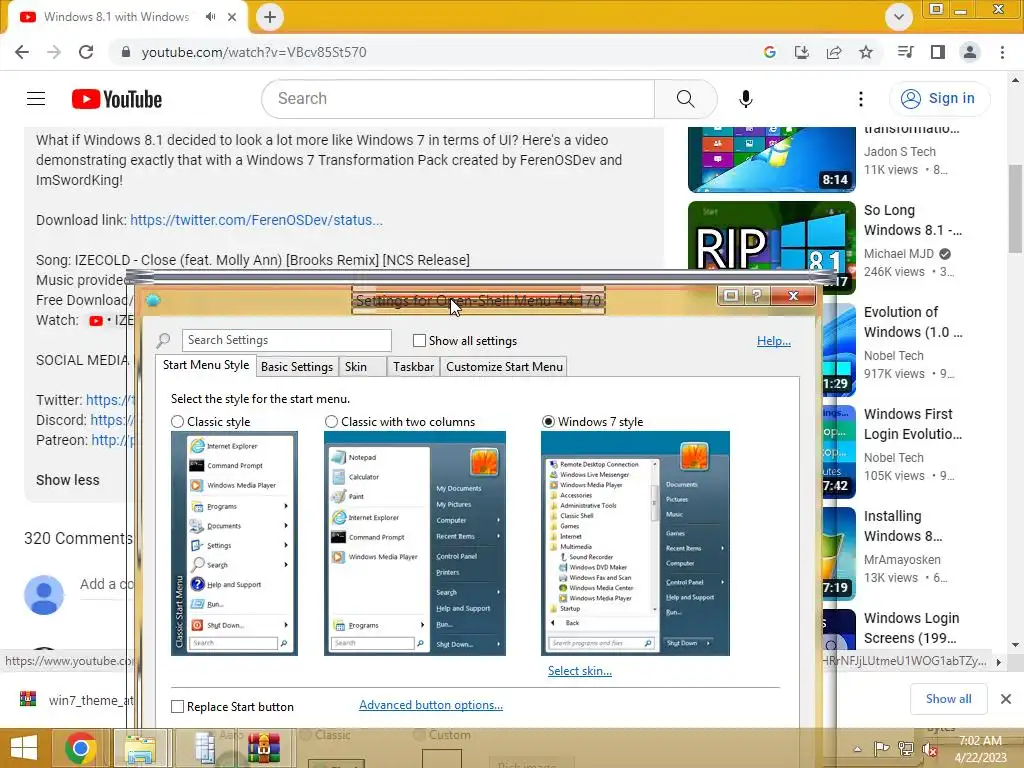Viewport: 1024px width, 768px height.
Task: Click Windows Start button on taskbar
Action: (24, 748)
